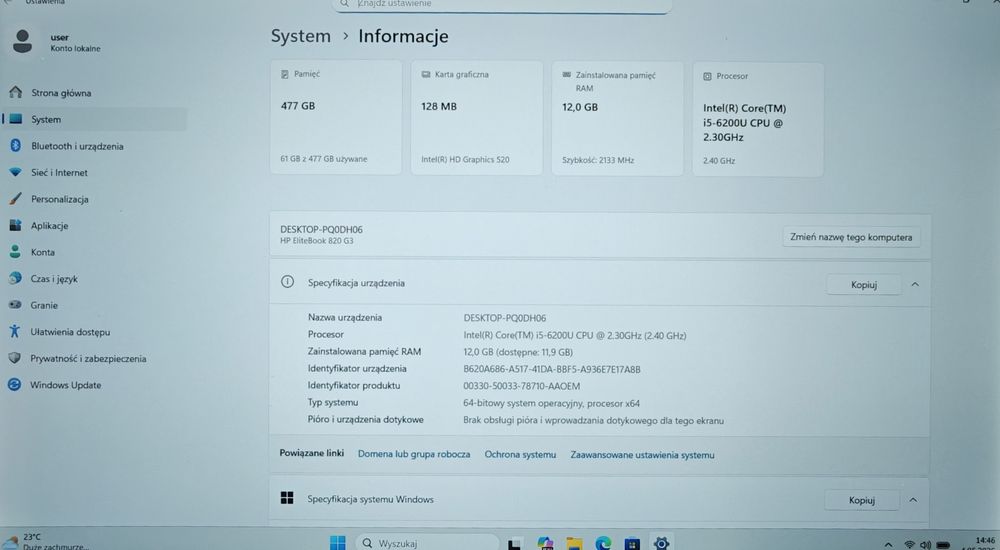Screen dimensions: 1000x550
Task: Copy the Specyfikacja systemu Windows details
Action: pos(862,500)
